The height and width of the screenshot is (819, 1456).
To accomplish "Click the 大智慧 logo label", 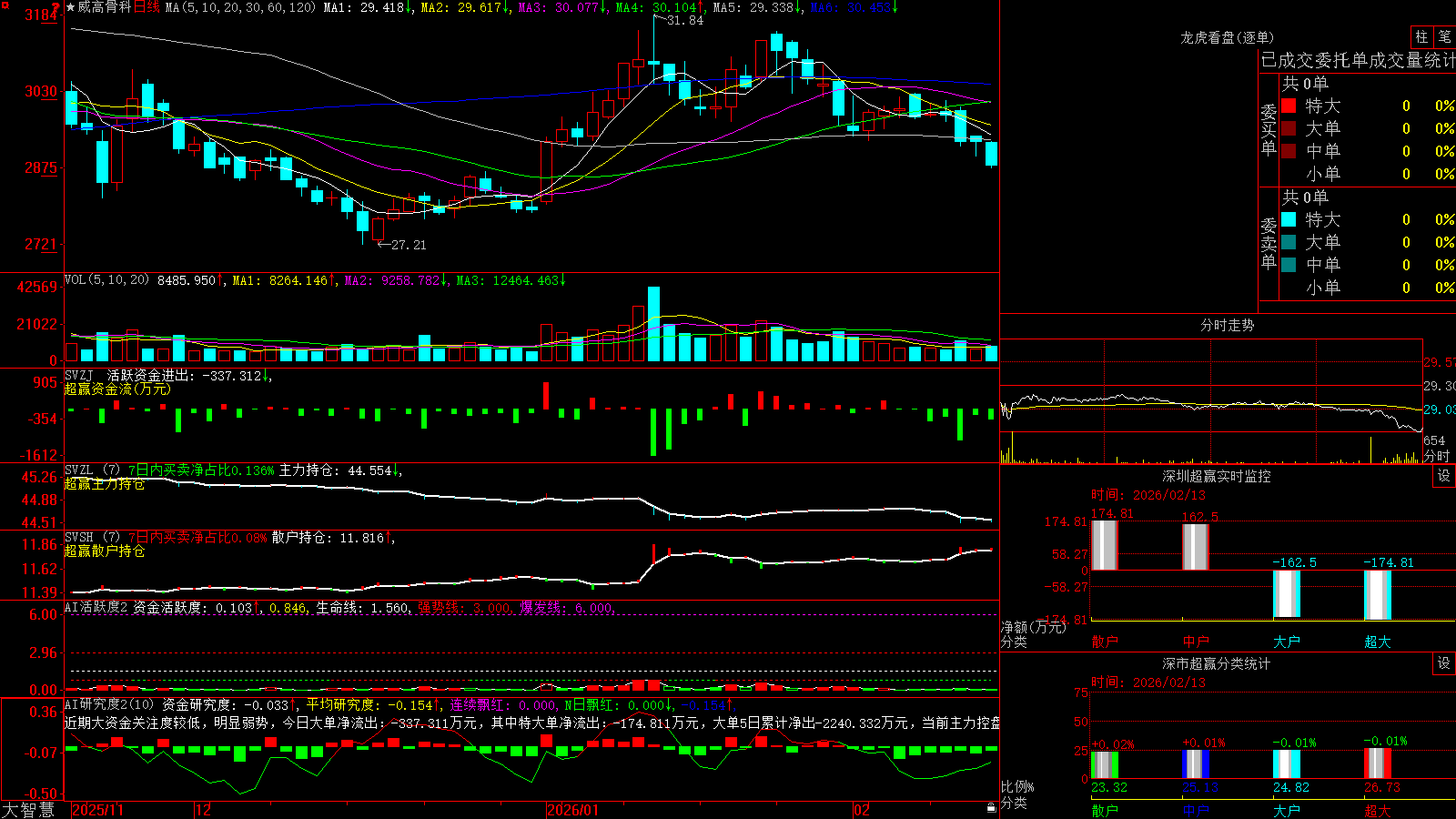I will pos(28,810).
